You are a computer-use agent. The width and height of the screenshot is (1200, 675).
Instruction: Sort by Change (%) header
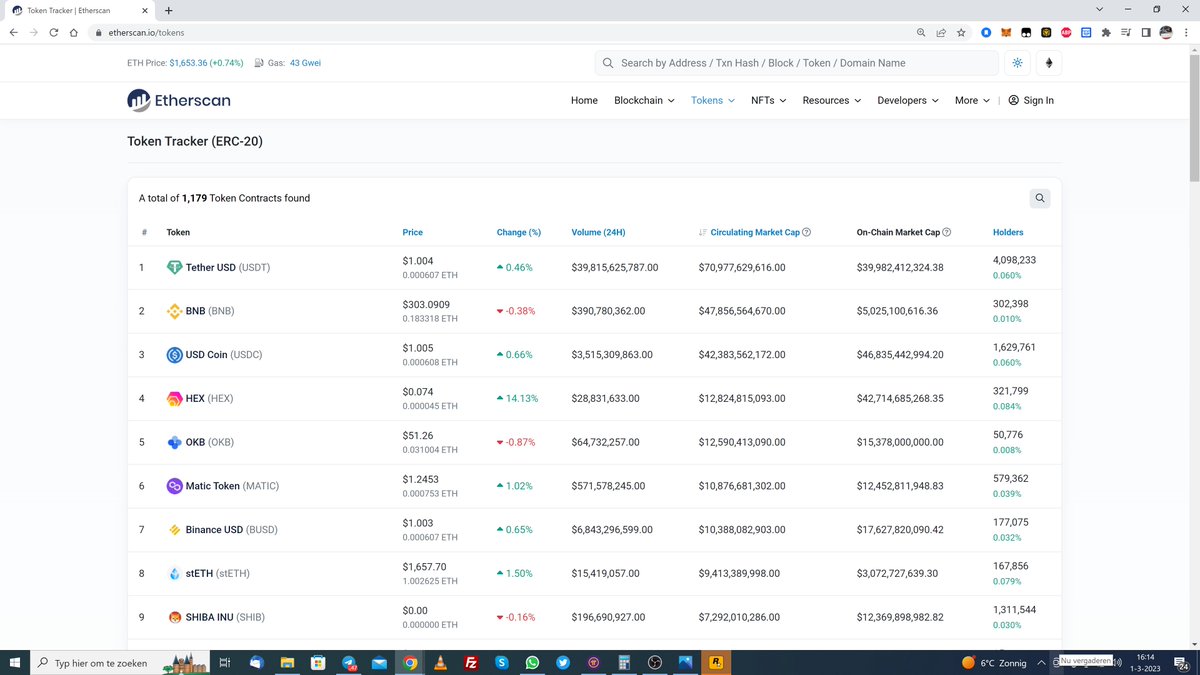tap(519, 232)
